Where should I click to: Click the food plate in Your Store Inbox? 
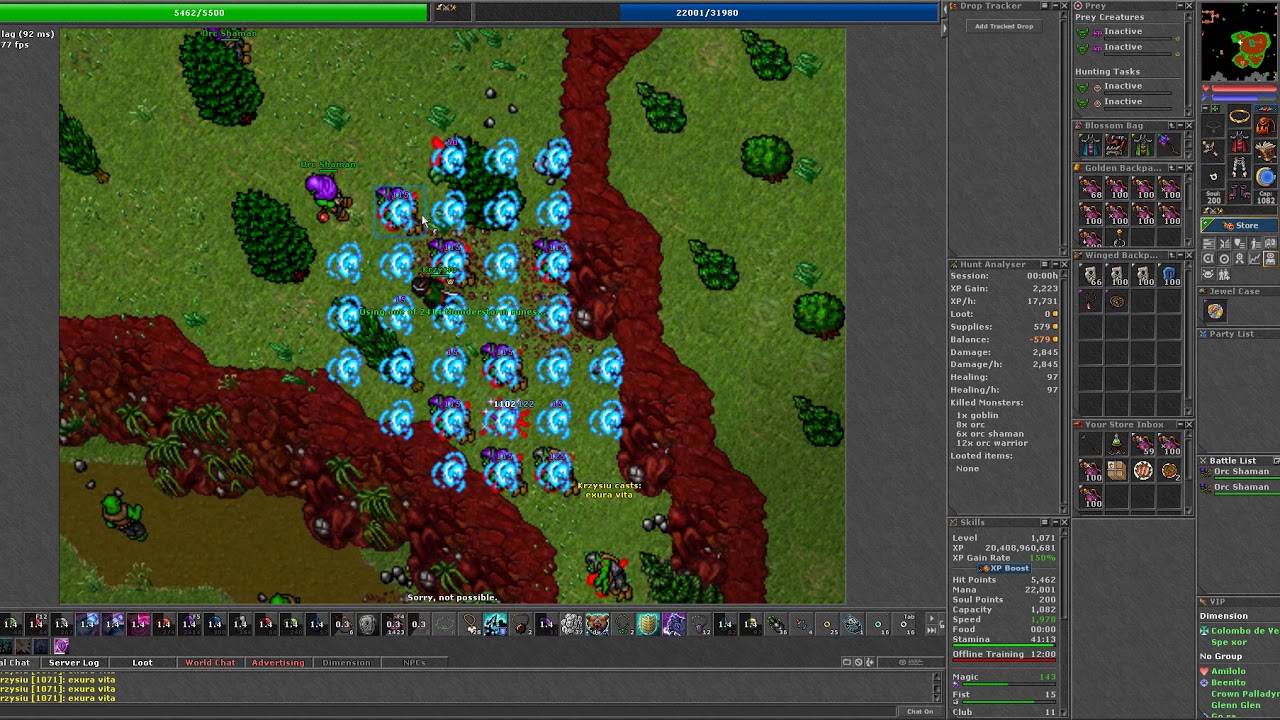[x=1142, y=470]
